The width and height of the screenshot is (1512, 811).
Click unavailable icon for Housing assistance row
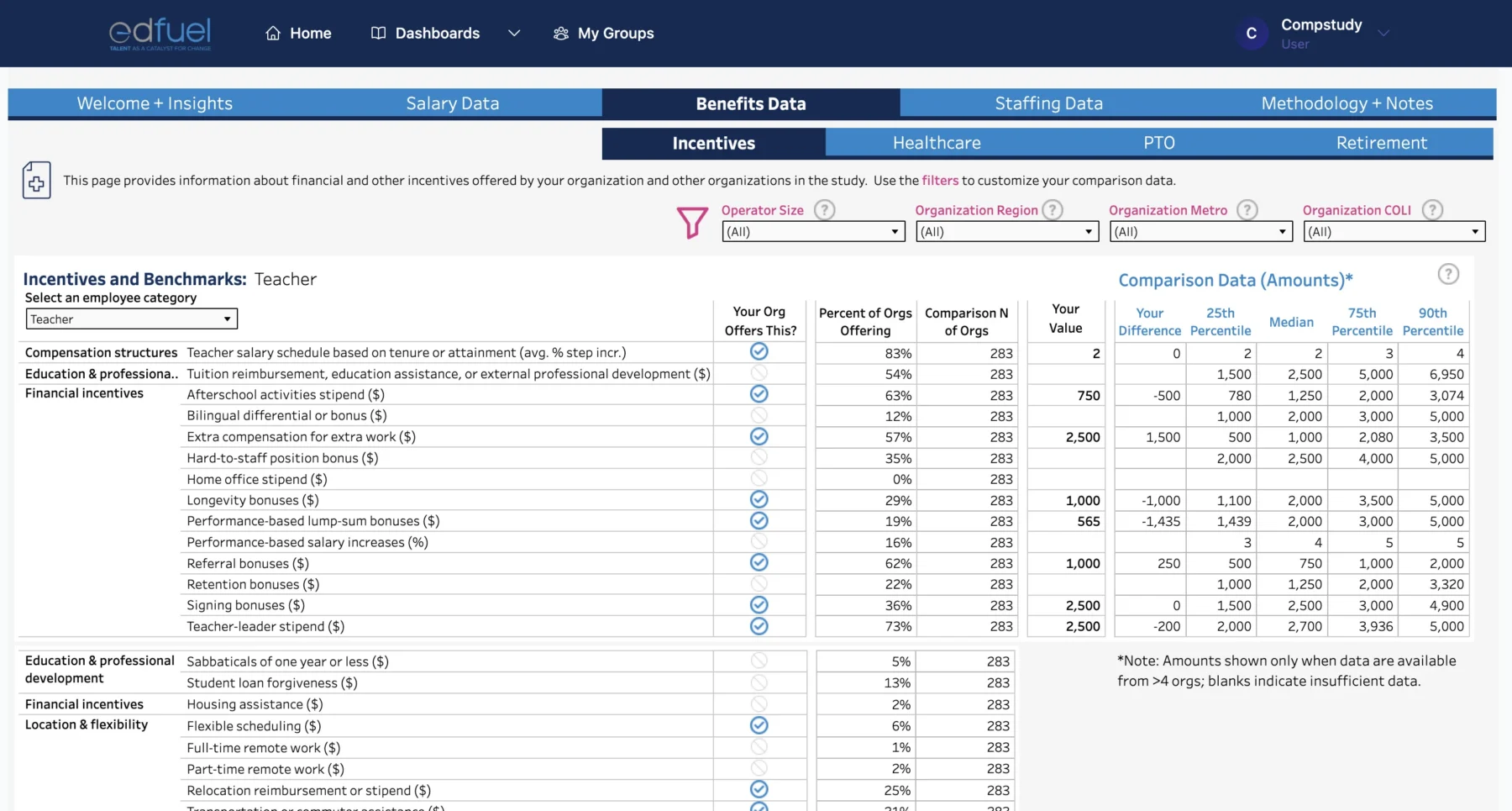759,703
